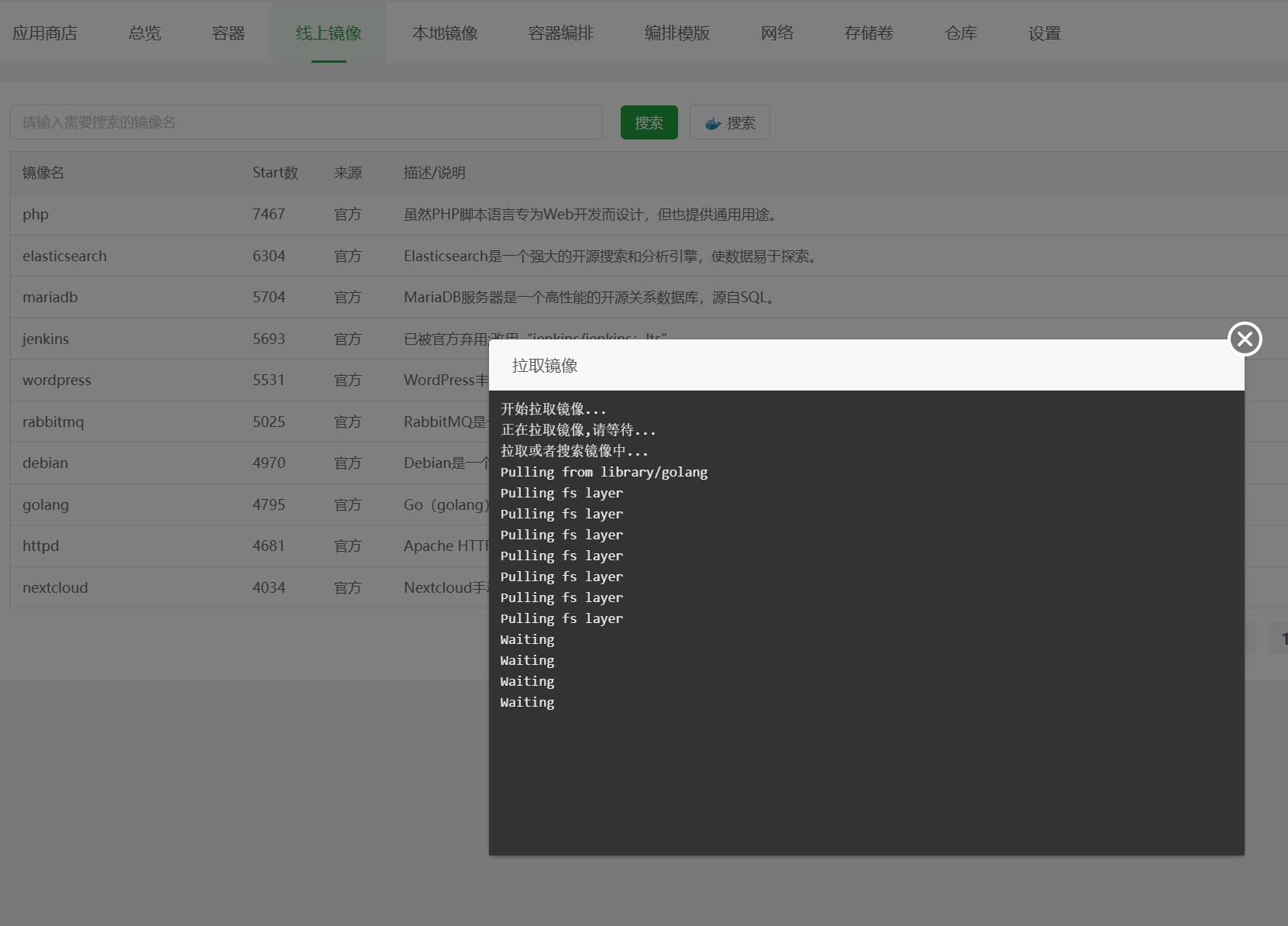The height and width of the screenshot is (926, 1288).
Task: Open the 容器 tab
Action: point(229,33)
